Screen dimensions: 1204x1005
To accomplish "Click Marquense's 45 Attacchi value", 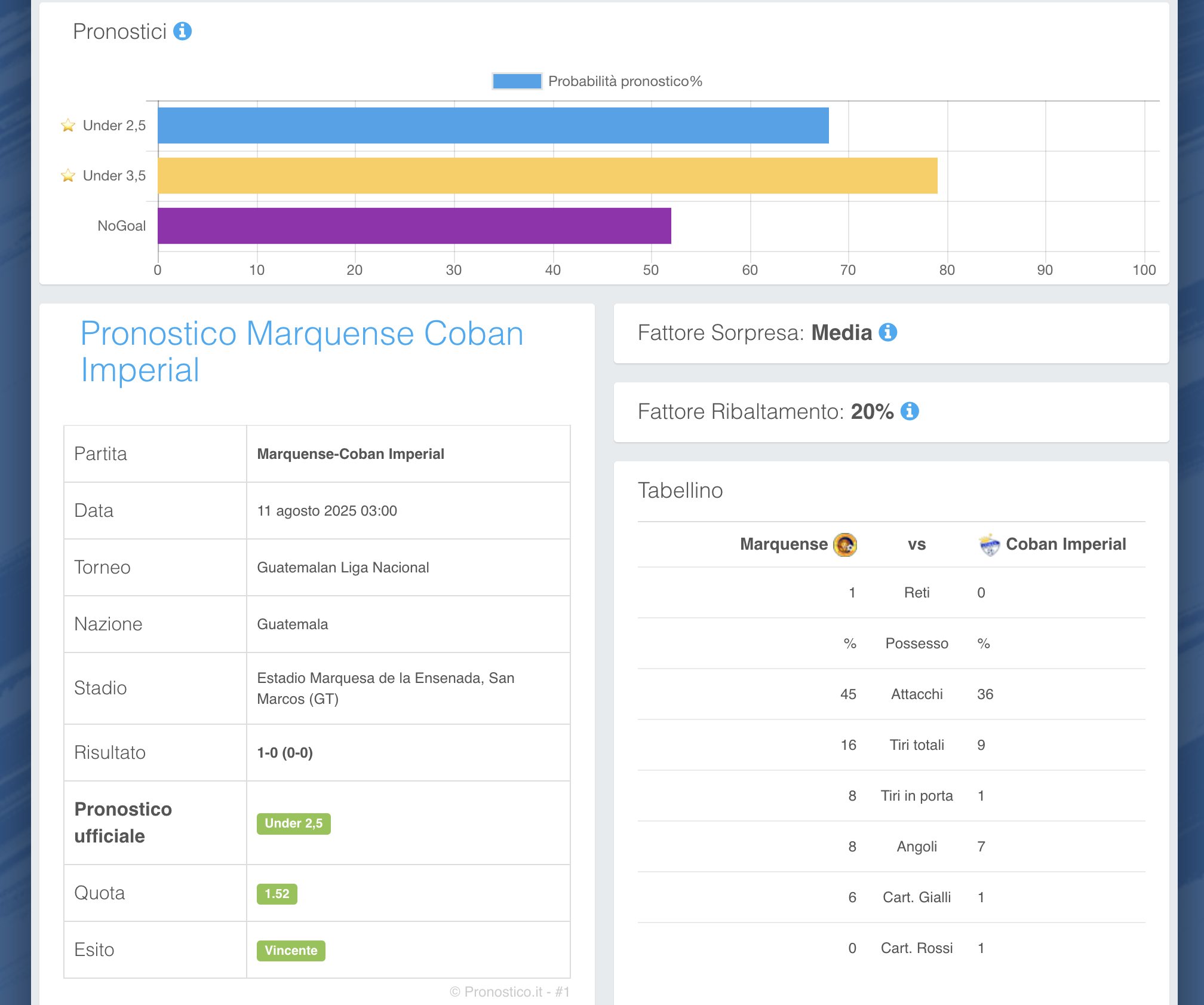I will [x=848, y=694].
